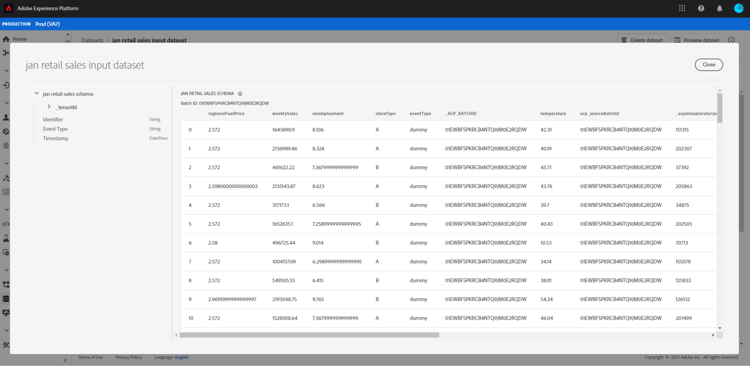This screenshot has height=367, width=750.
Task: Open the flask sidebar icon
Action: pos(6,238)
